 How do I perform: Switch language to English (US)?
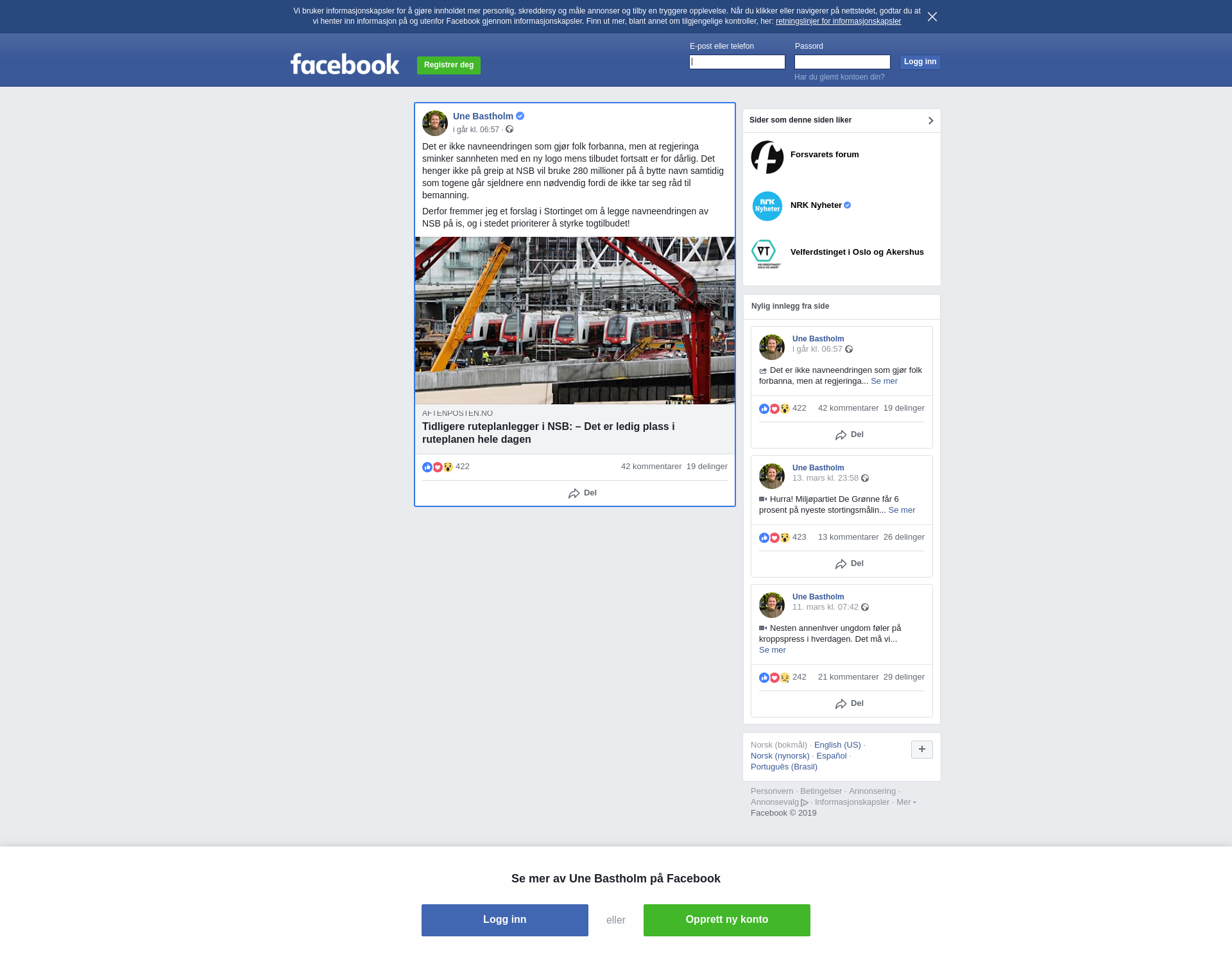[837, 745]
